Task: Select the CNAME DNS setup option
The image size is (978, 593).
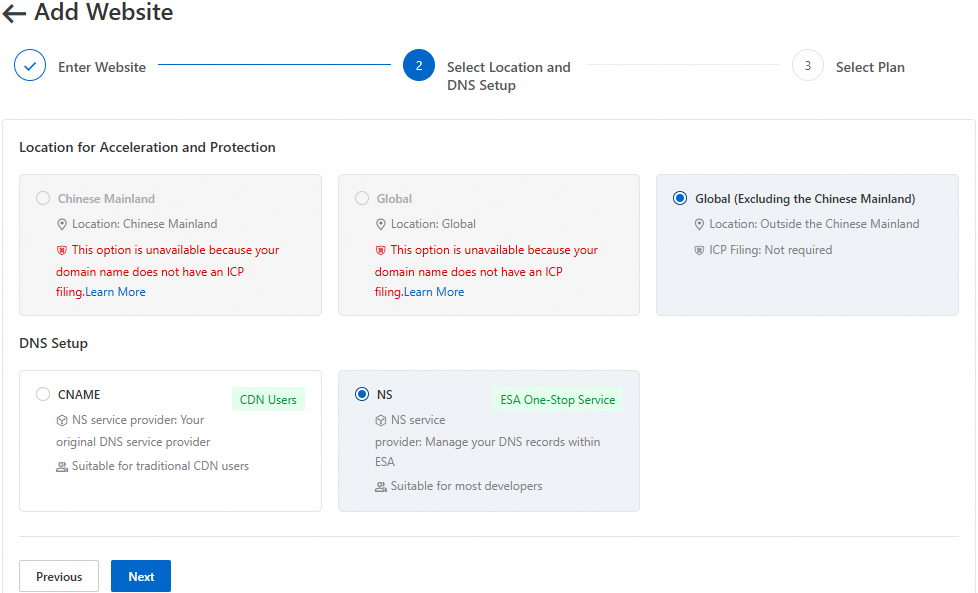Action: tap(43, 394)
